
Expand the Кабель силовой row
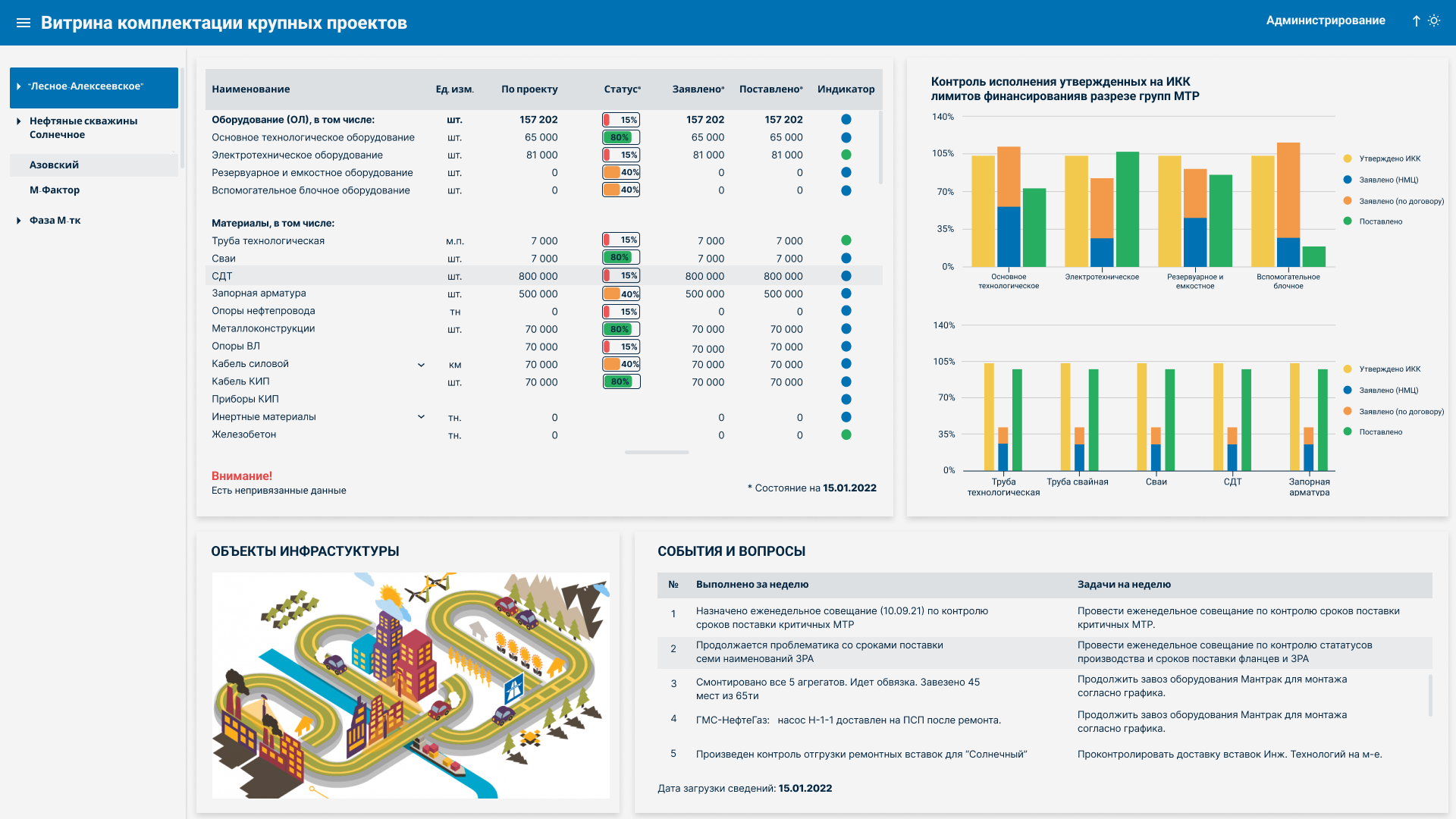tap(421, 365)
